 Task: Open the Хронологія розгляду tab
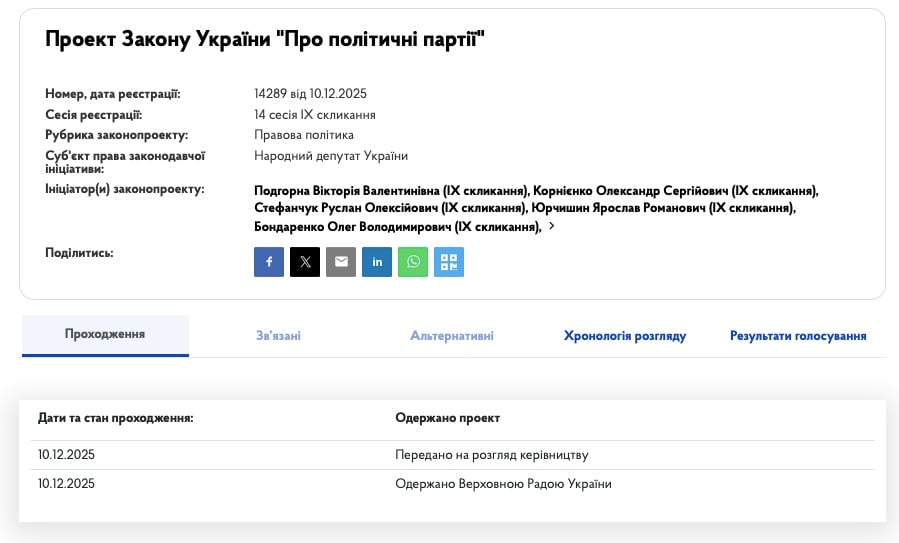625,335
